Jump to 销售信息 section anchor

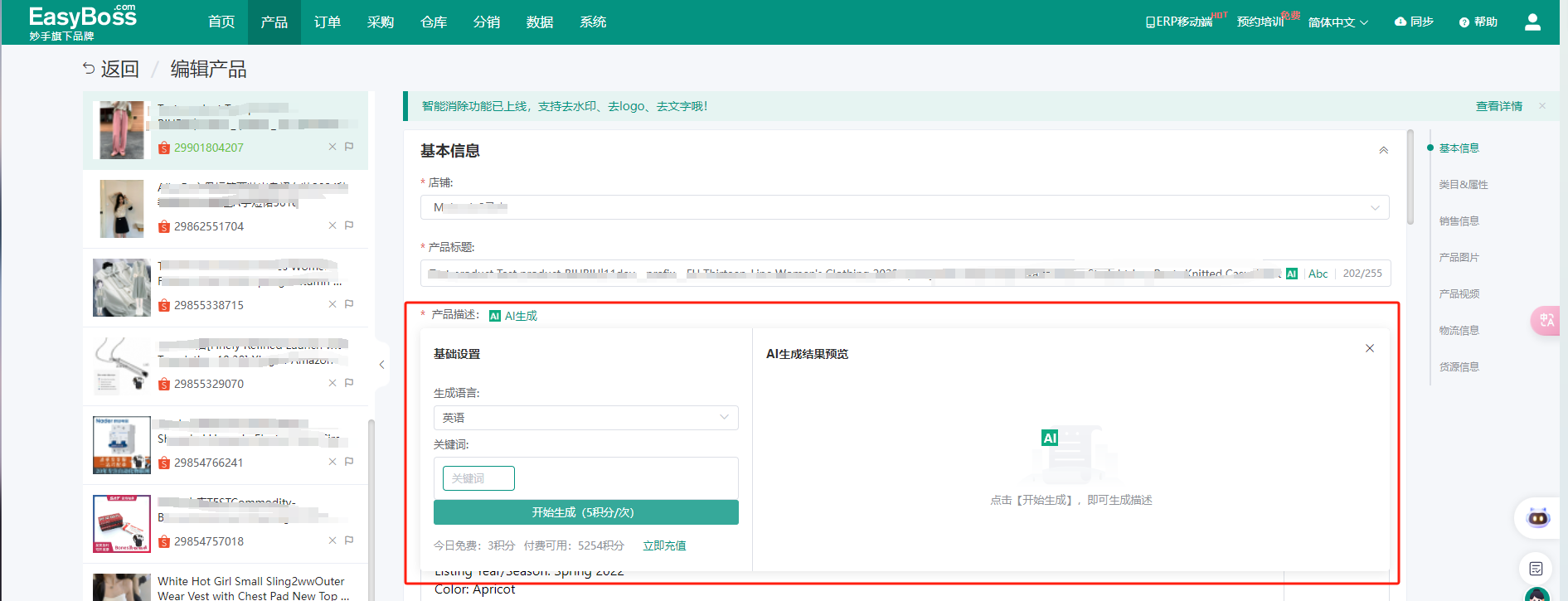coord(1459,221)
